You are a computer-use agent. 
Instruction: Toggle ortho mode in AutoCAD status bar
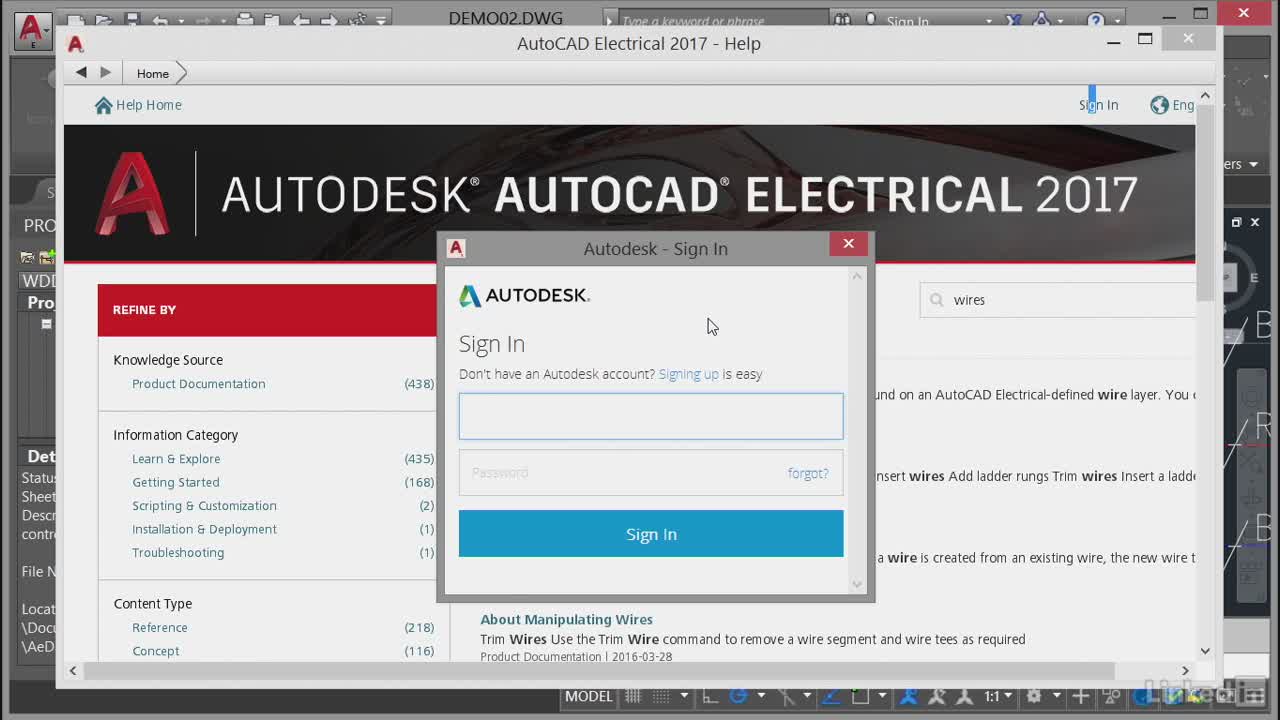(x=709, y=696)
